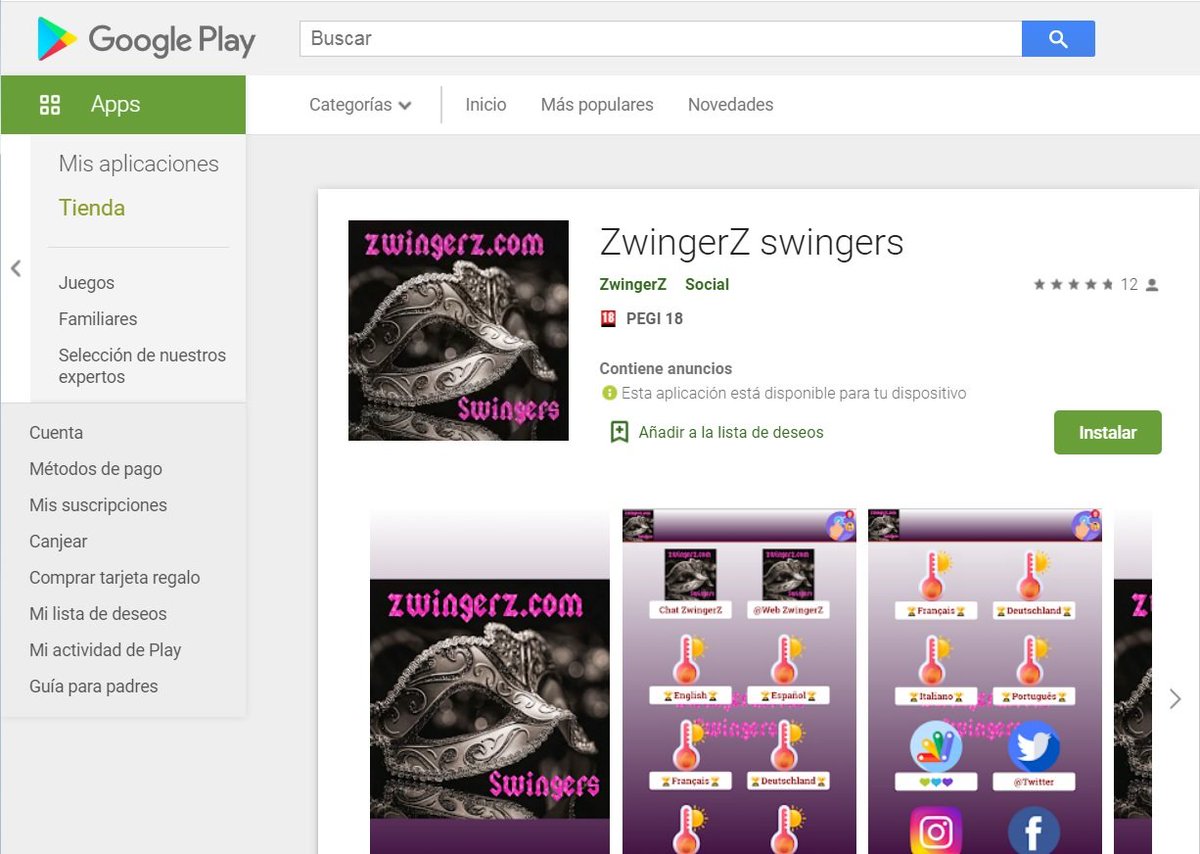Click the Social category link
The width and height of the screenshot is (1200, 854).
tap(707, 285)
